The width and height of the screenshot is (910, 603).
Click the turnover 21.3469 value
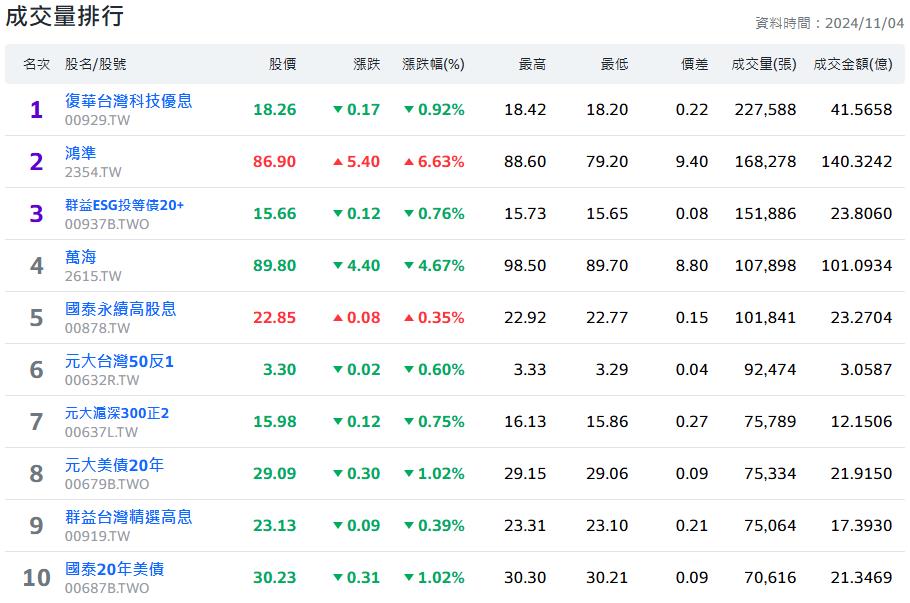[861, 577]
